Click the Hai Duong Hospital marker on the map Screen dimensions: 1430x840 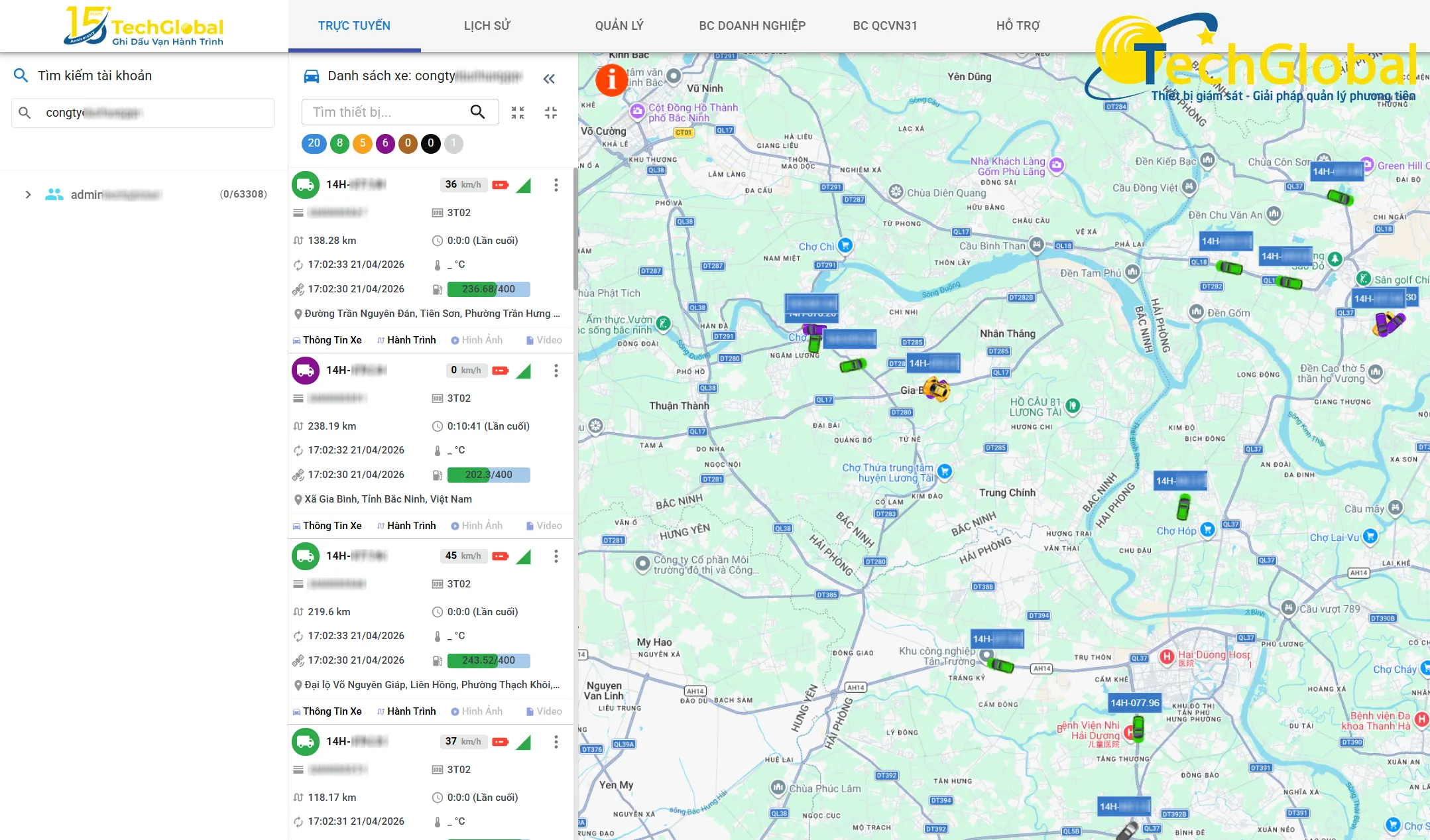(x=1167, y=657)
